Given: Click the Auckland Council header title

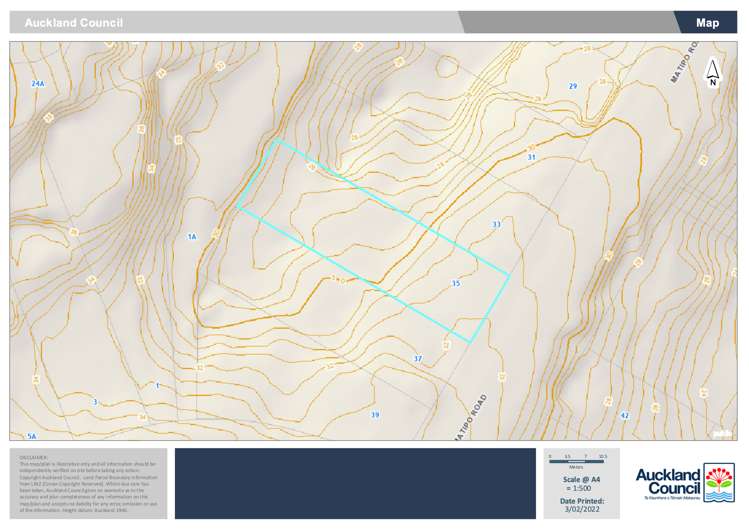Looking at the screenshot, I should [73, 22].
